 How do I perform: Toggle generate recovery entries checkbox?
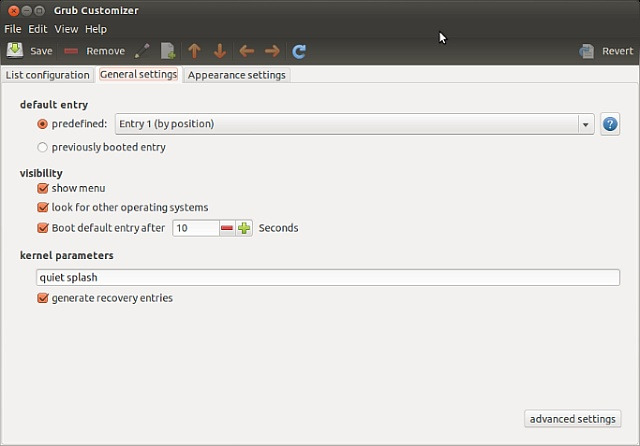(x=43, y=298)
